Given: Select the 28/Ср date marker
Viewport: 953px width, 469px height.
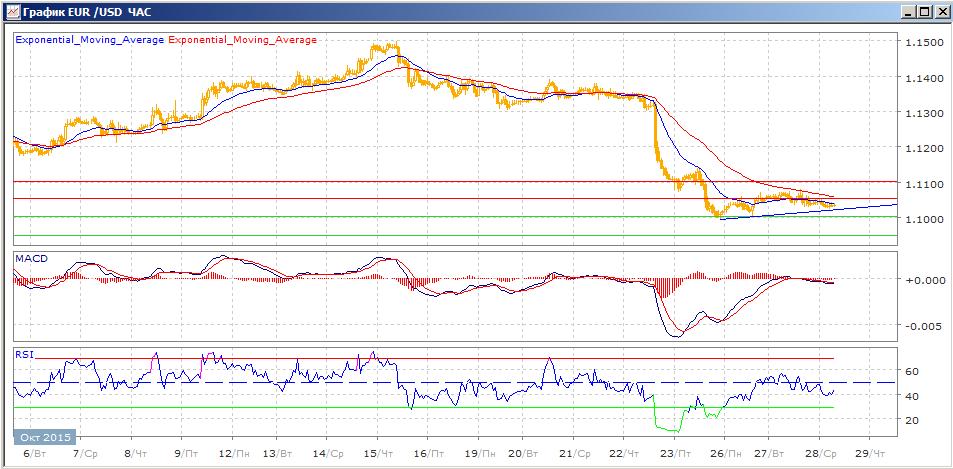Looking at the screenshot, I should click(x=822, y=454).
